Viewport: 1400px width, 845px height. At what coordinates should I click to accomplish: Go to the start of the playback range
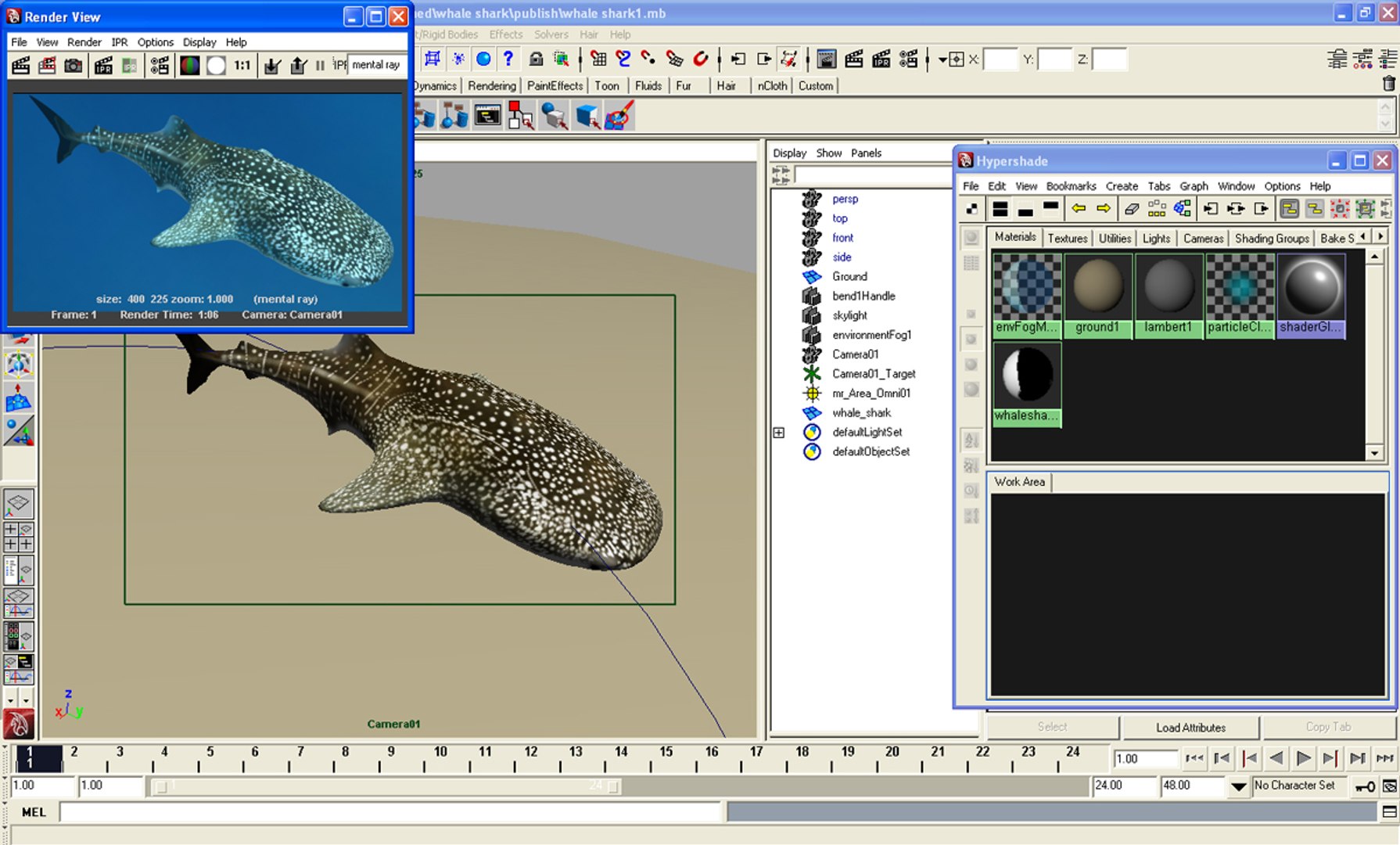click(x=1194, y=758)
